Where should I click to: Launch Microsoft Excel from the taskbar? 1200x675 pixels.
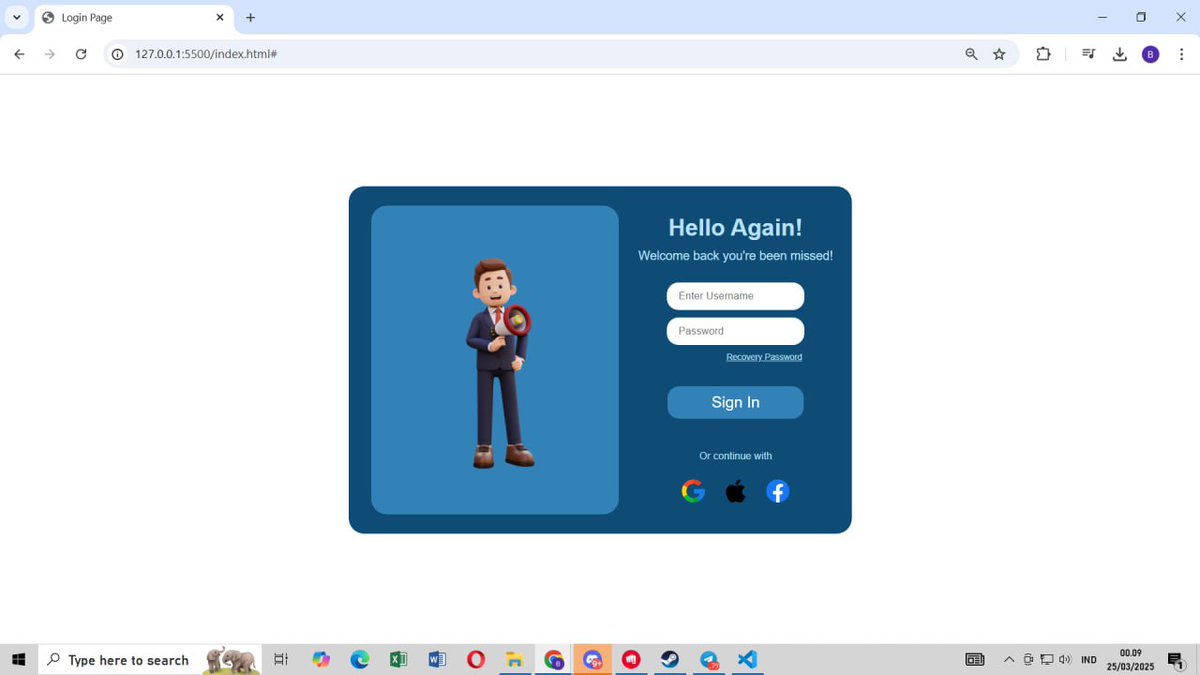click(x=398, y=659)
